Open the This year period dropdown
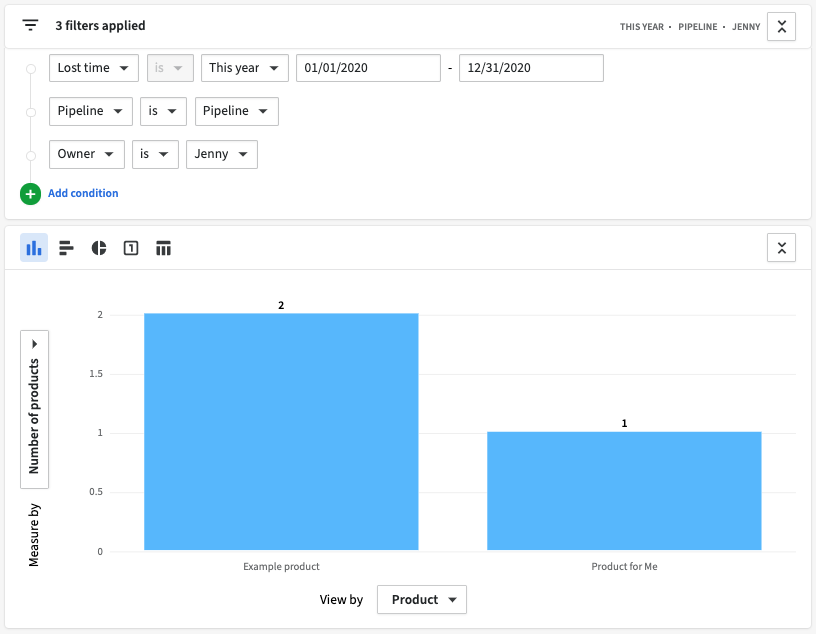Image resolution: width=816 pixels, height=634 pixels. pos(245,68)
